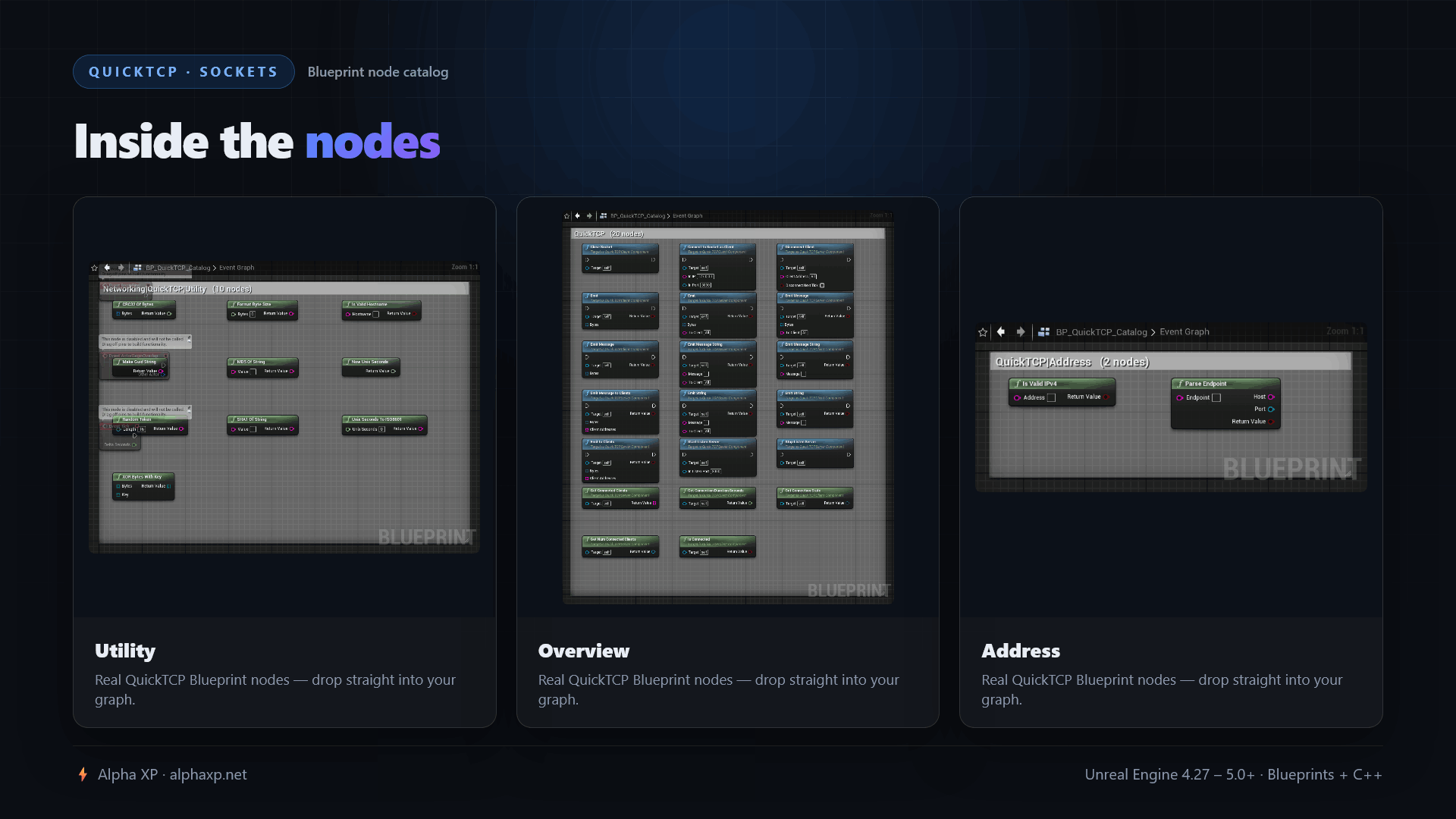Viewport: 1456px width, 819px height.
Task: Click the back arrow in Overview graph toolbar
Action: pyautogui.click(x=578, y=215)
